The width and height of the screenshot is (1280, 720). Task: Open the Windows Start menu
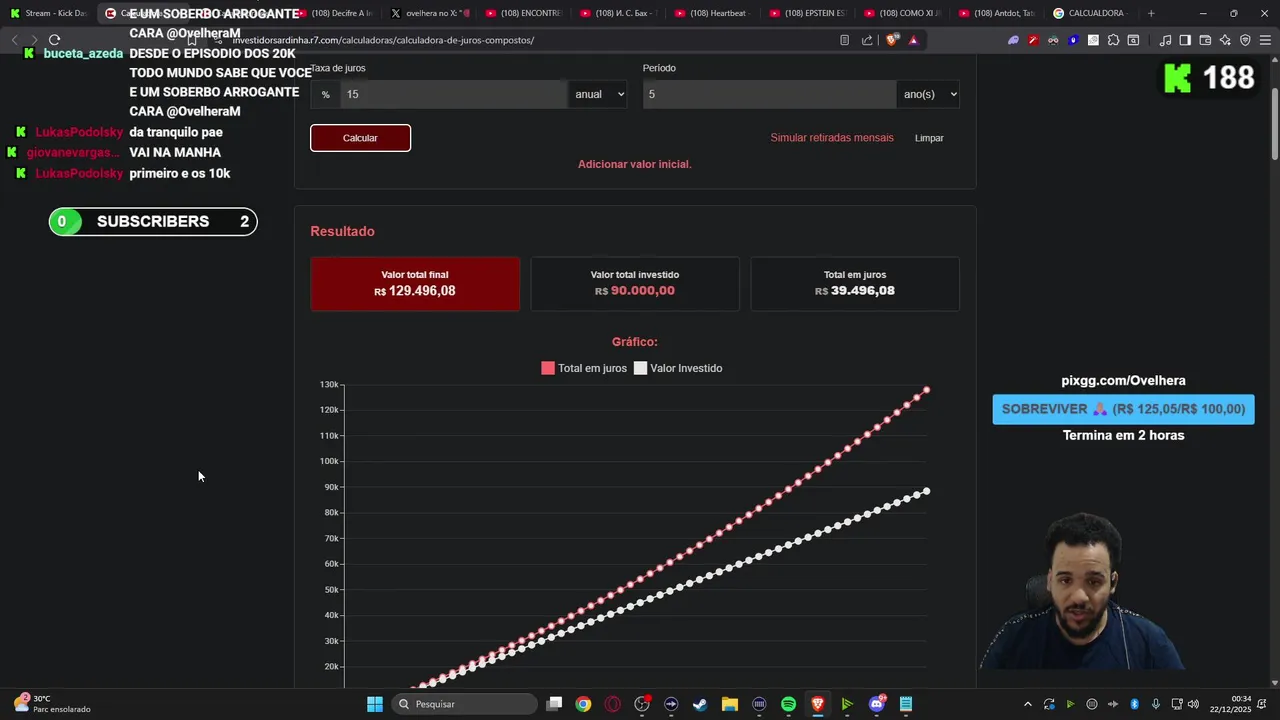[375, 704]
